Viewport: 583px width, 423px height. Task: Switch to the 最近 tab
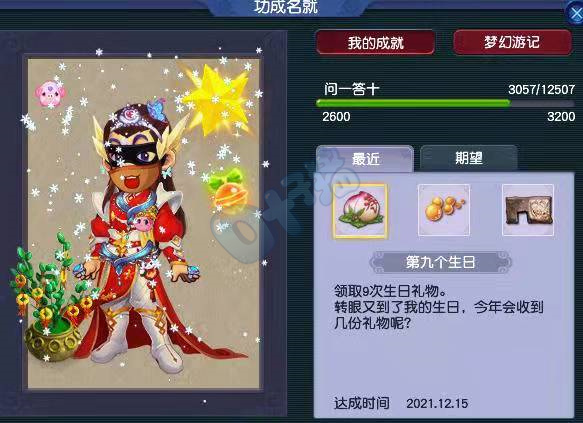(x=365, y=159)
